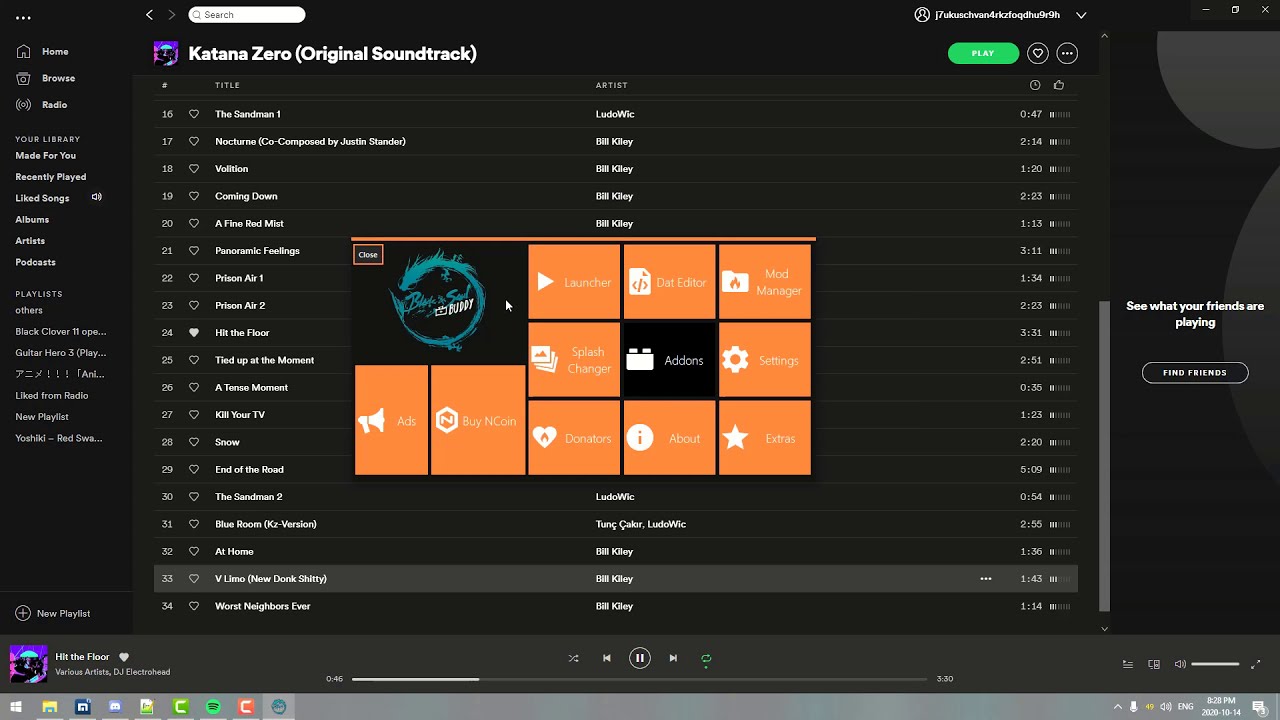Expand the account dropdown arrow
This screenshot has height=720, width=1280.
click(x=1081, y=15)
